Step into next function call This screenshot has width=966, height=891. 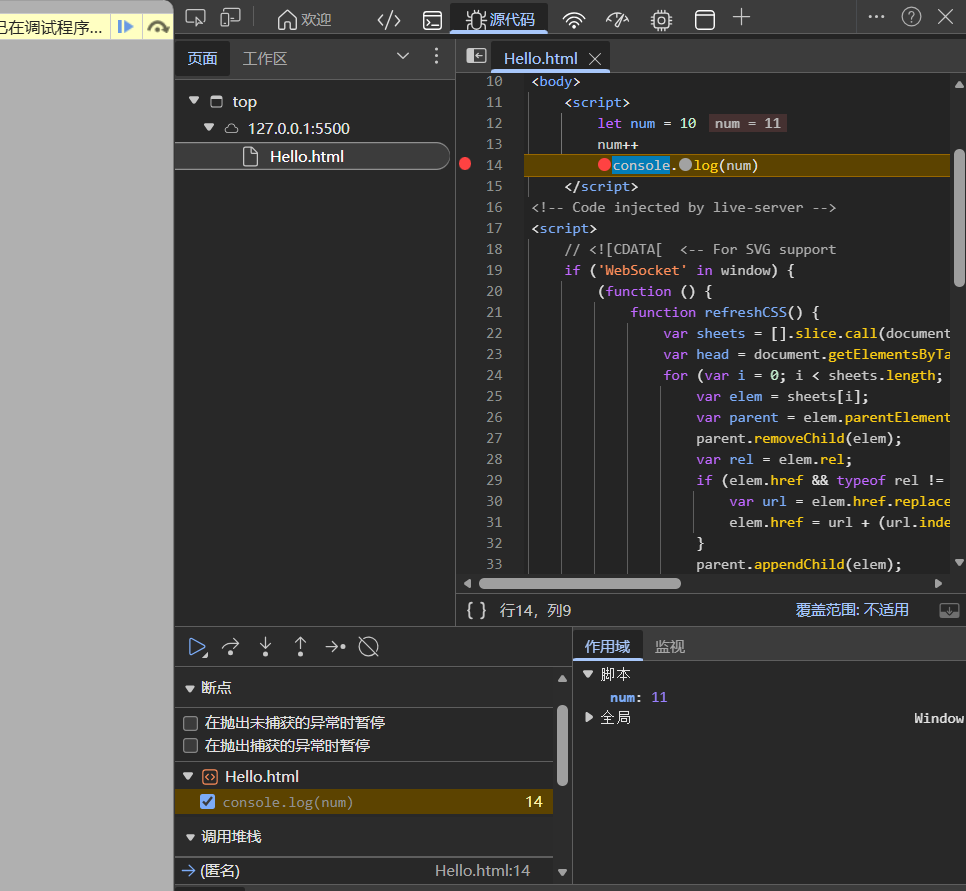(x=265, y=647)
